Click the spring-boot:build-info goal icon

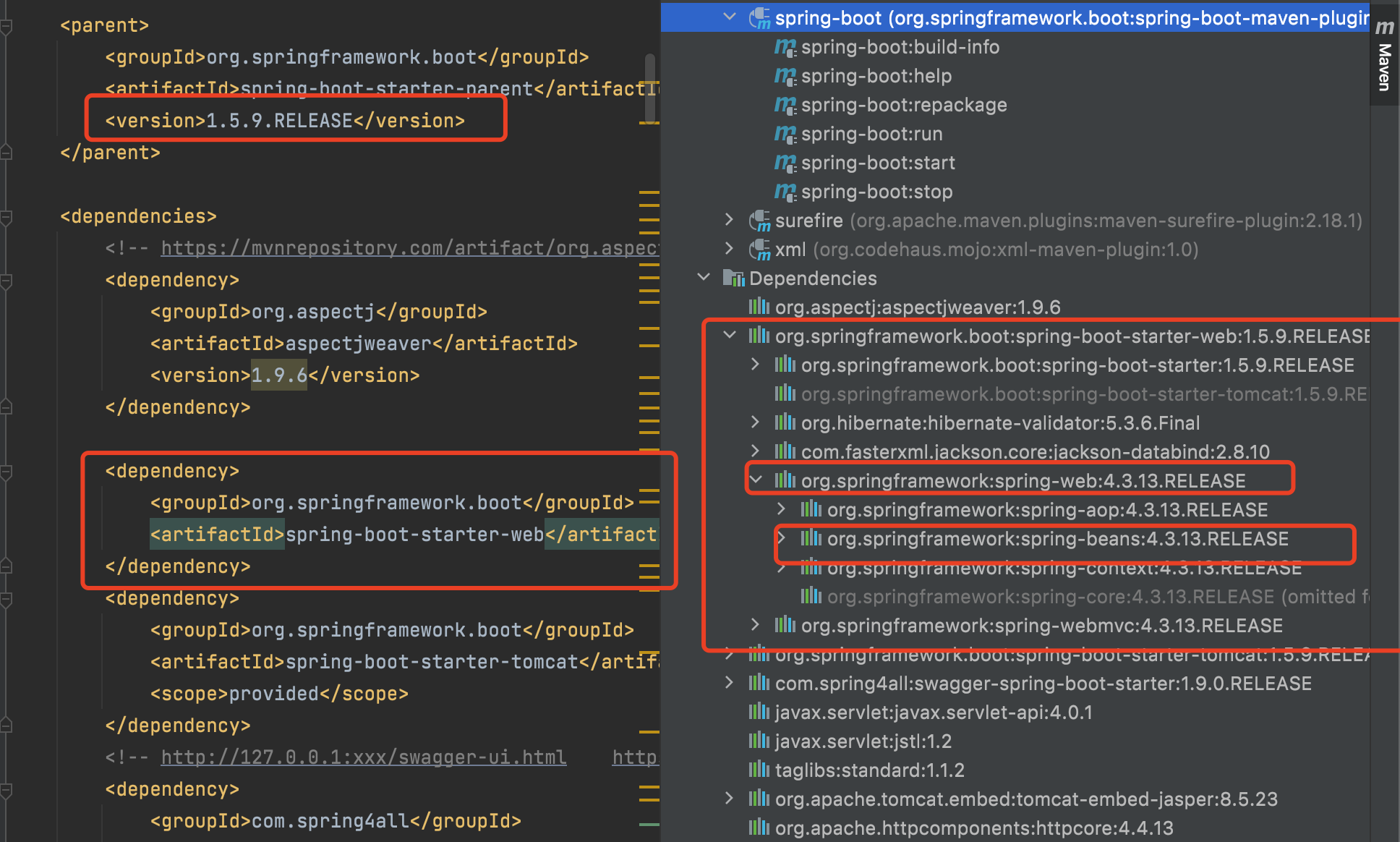click(x=785, y=47)
